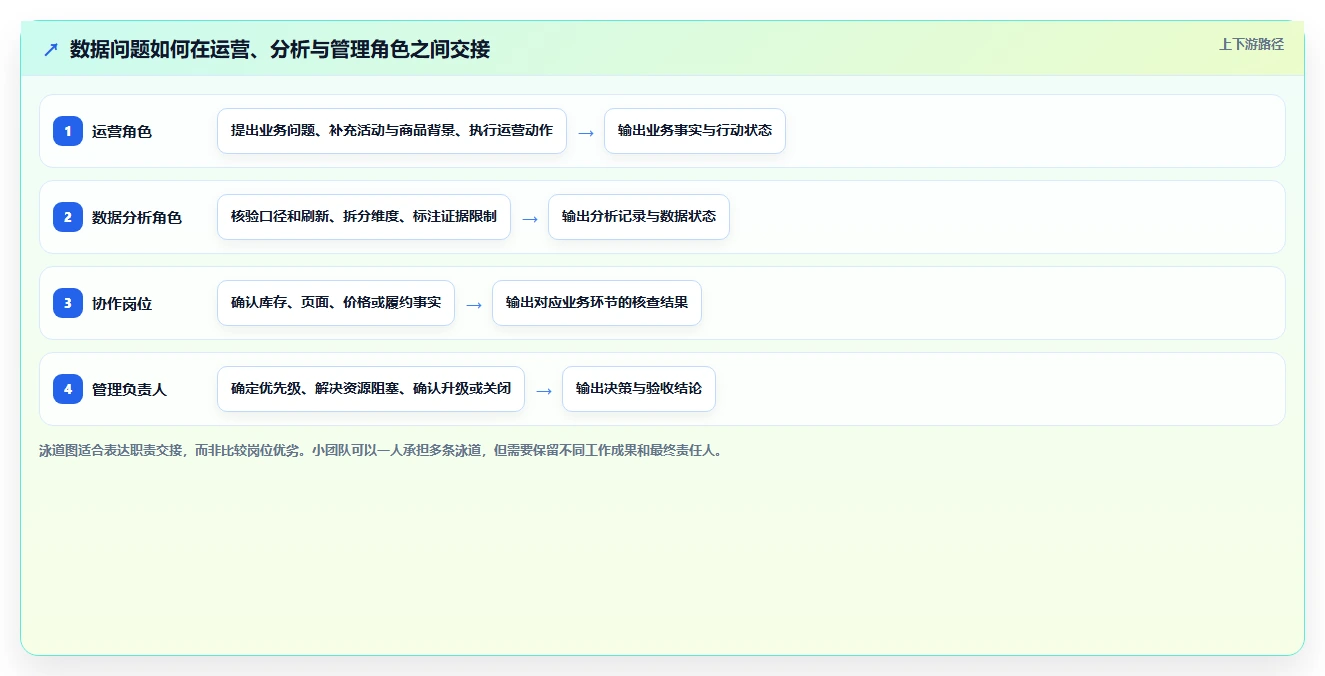The height and width of the screenshot is (676, 1325).
Task: Click the box 输出业务事实与行动状态
Action: (x=695, y=131)
